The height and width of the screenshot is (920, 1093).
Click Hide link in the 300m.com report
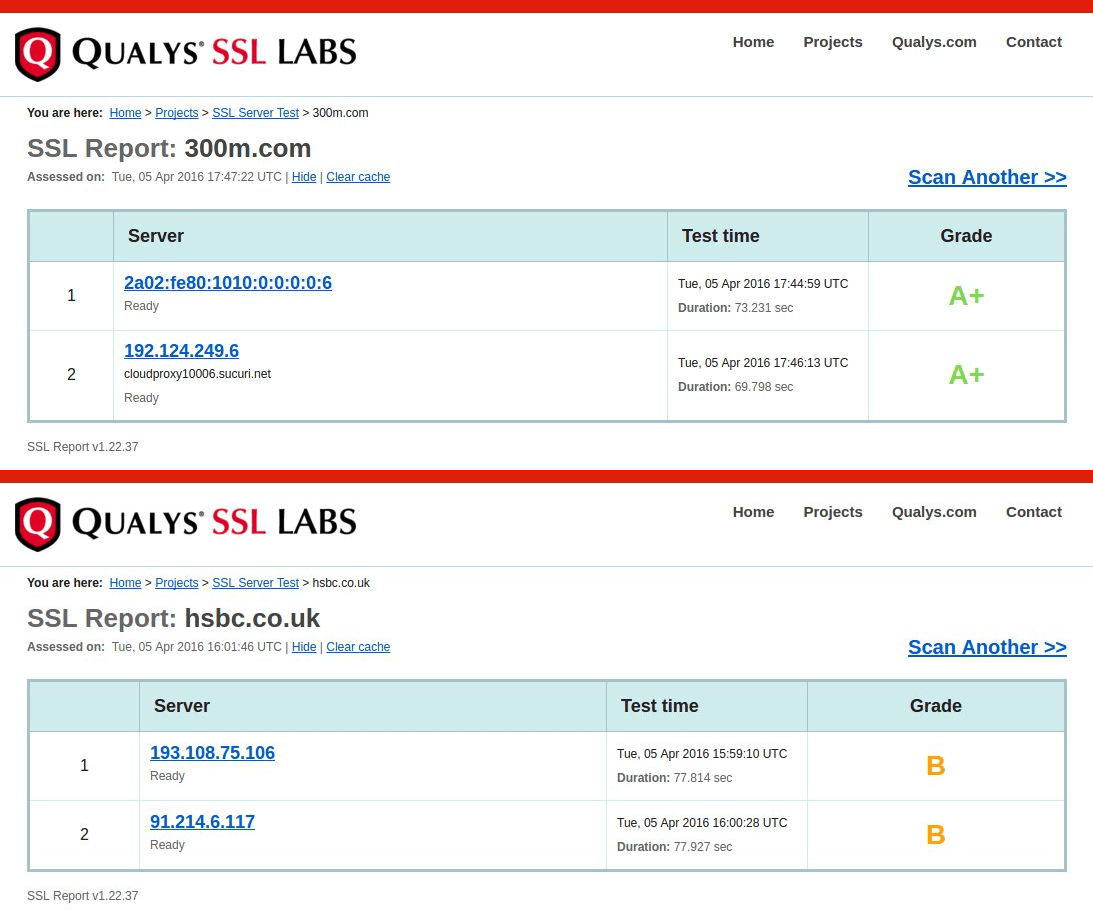[304, 177]
